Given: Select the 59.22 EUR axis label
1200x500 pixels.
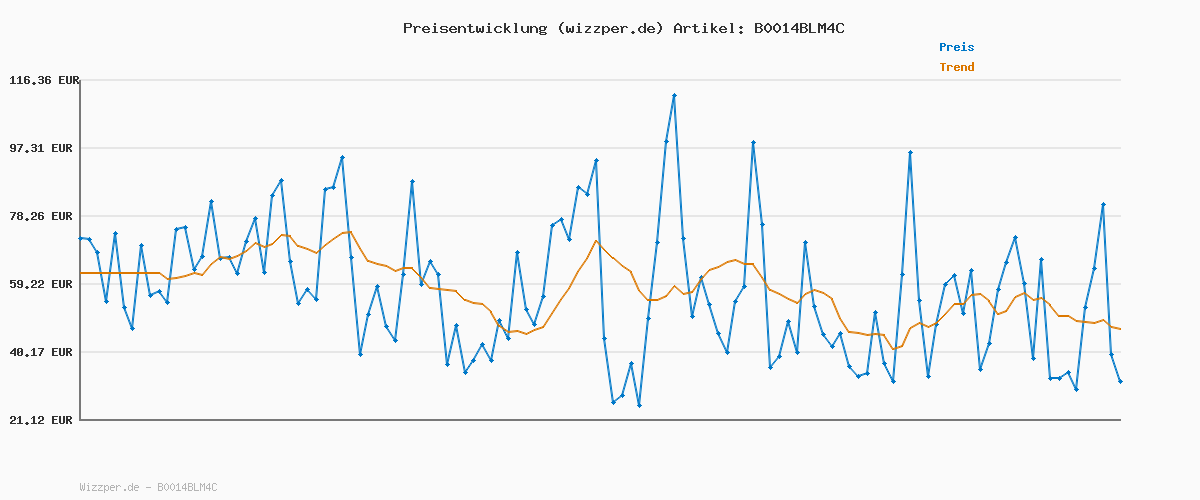Looking at the screenshot, I should pos(43,284).
